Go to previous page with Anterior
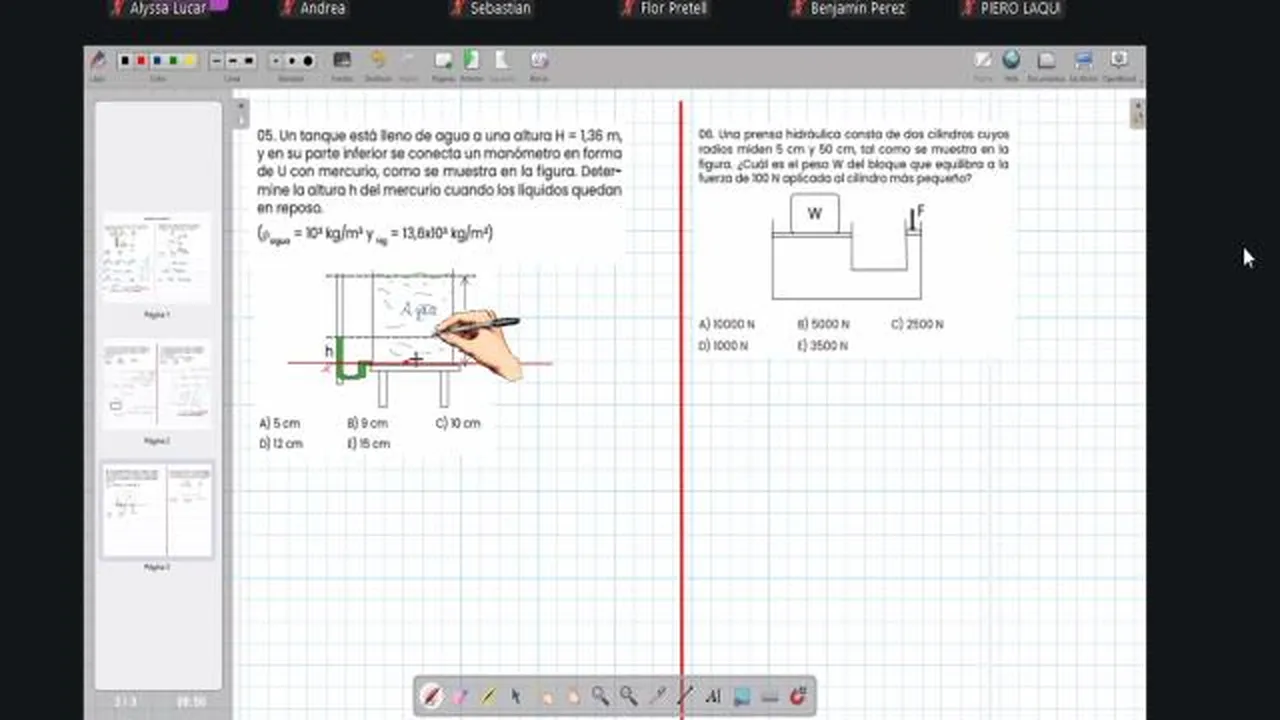1280x720 pixels. (471, 64)
